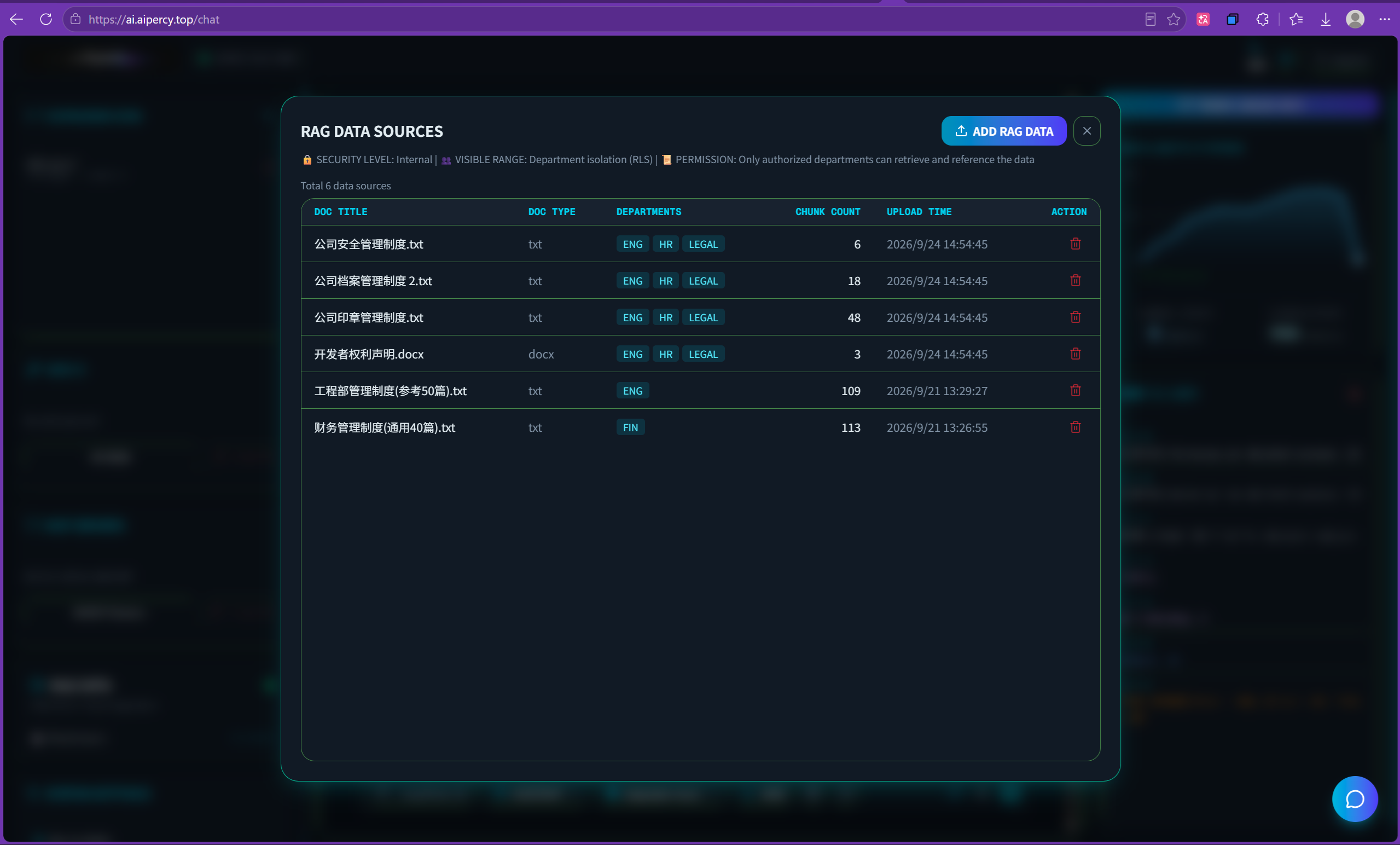Open the browser settings and more menu
1400x845 pixels.
(x=1385, y=19)
